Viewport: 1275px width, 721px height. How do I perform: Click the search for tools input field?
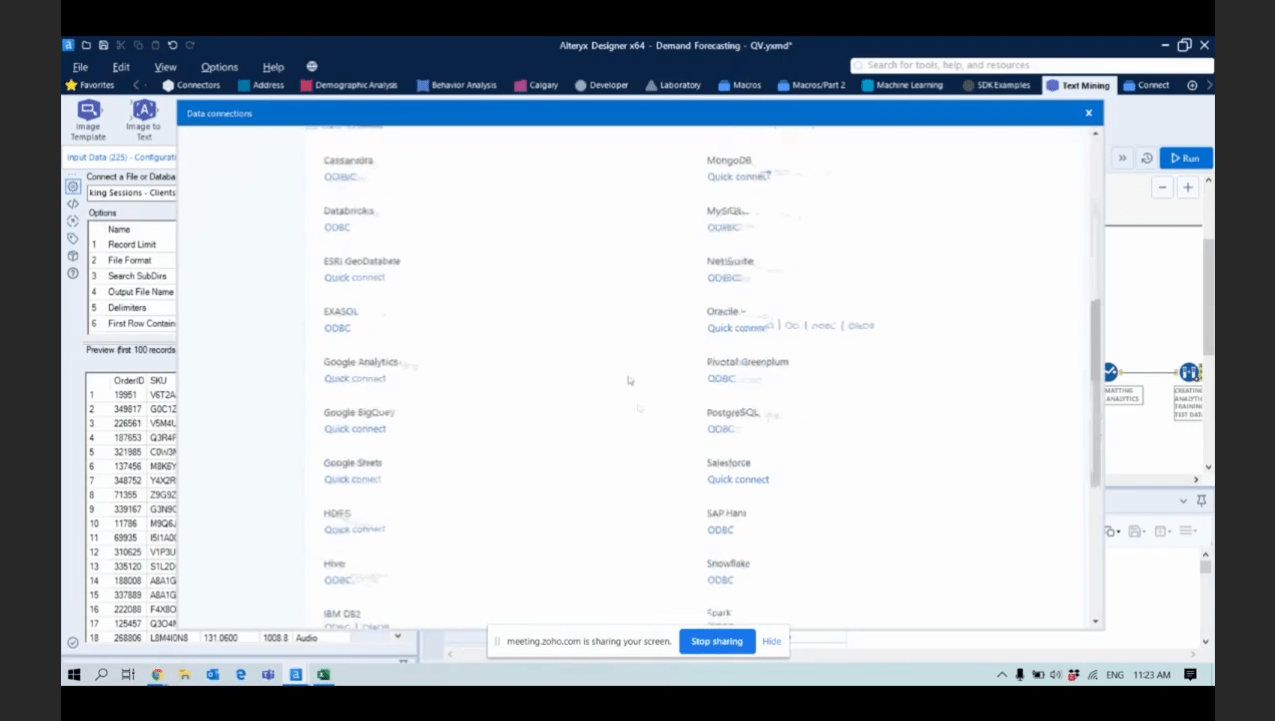(x=1031, y=65)
